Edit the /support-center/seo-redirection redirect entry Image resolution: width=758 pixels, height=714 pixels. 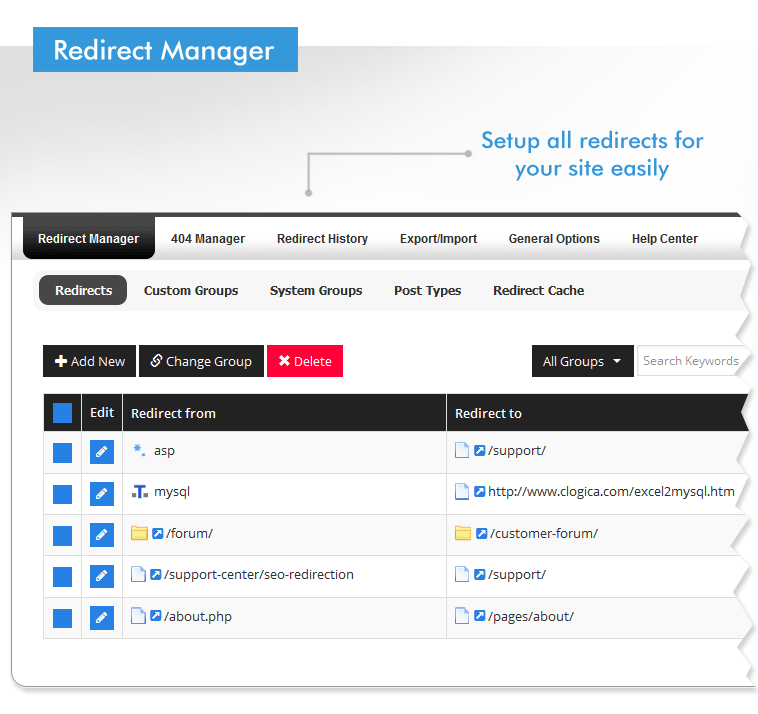[x=101, y=576]
